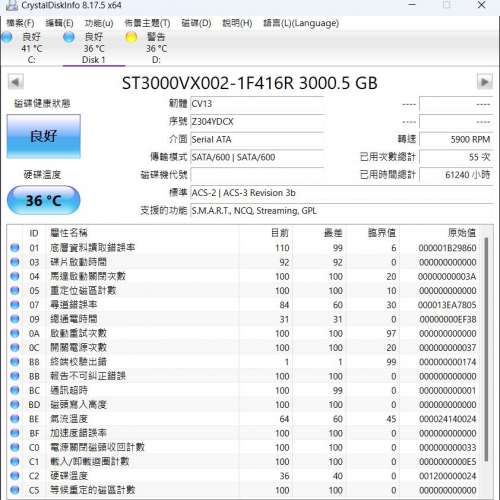Open the 檔案(F) menu
The height and width of the screenshot is (500, 500).
tap(20, 23)
